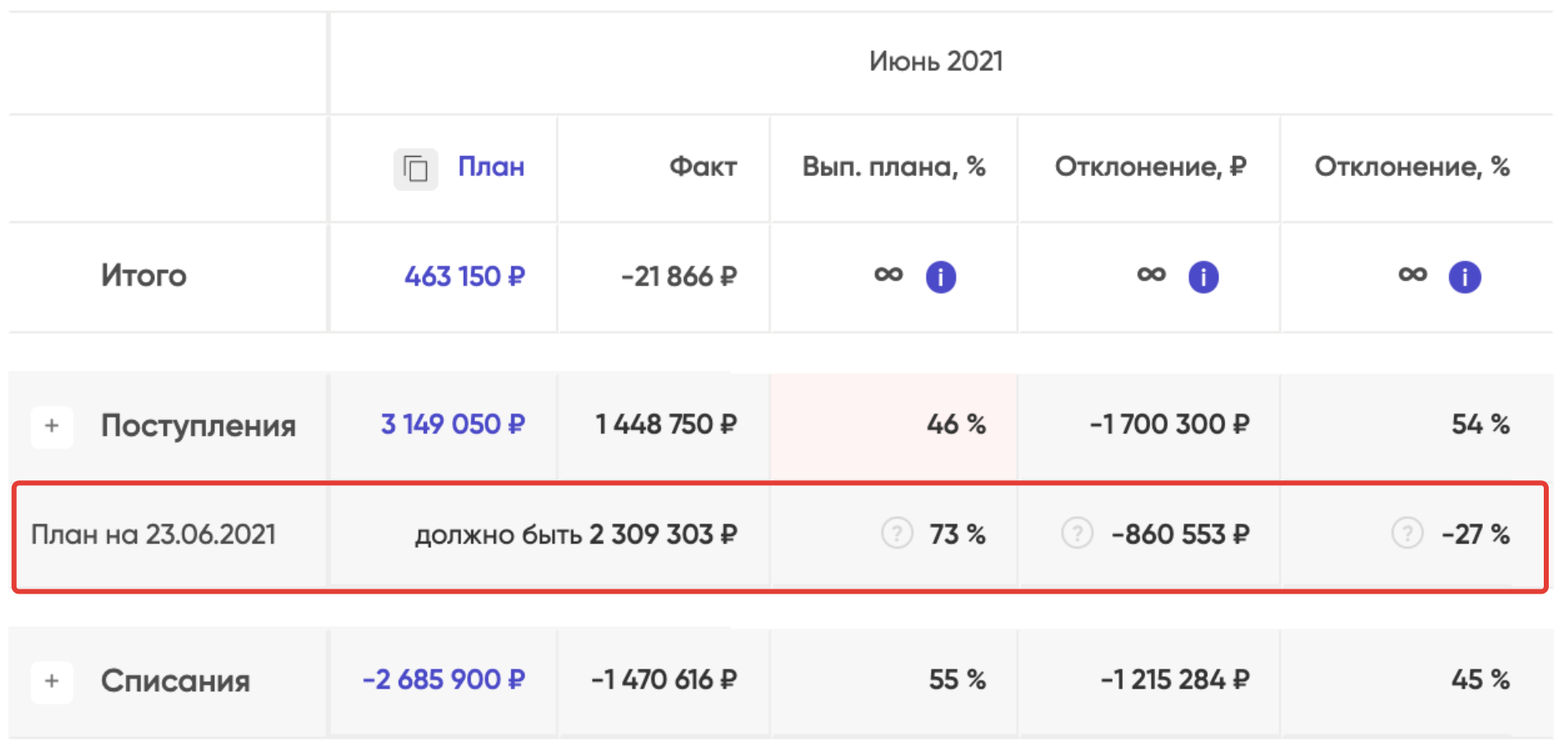Expand the Поступления row with plus button
Screen dimensions: 1568x747
52,426
